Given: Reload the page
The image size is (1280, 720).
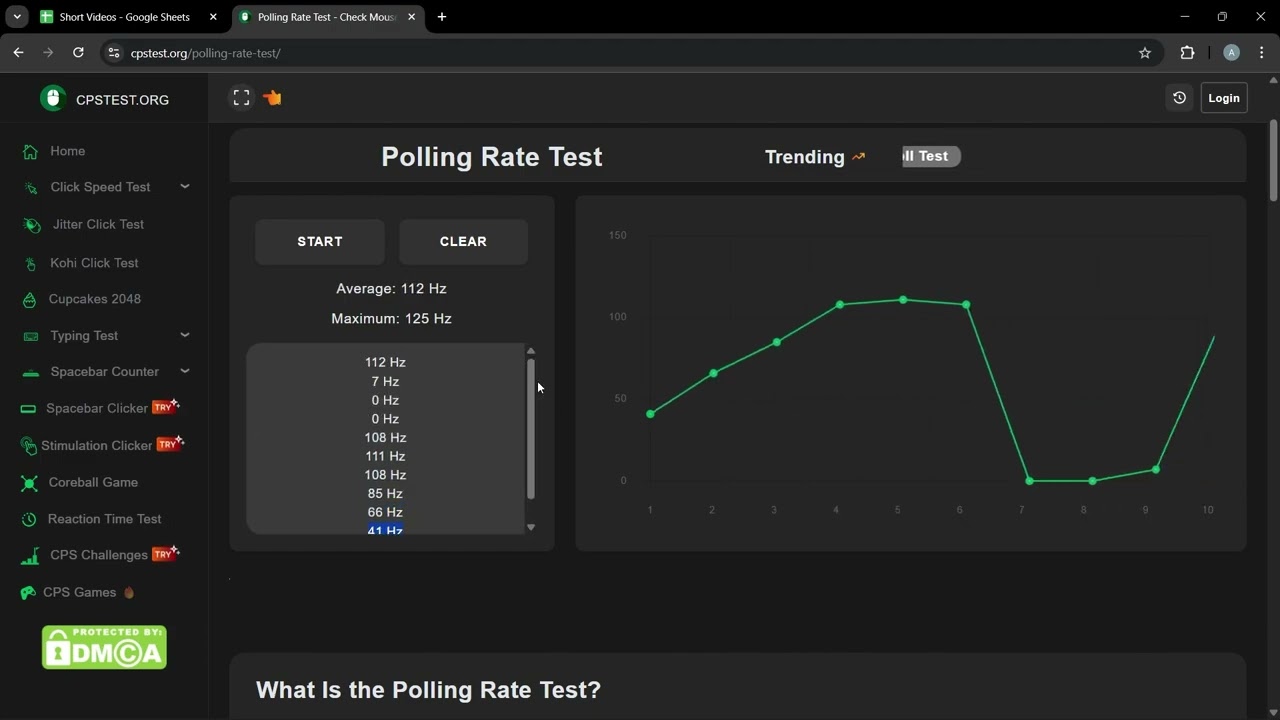Looking at the screenshot, I should click(78, 53).
